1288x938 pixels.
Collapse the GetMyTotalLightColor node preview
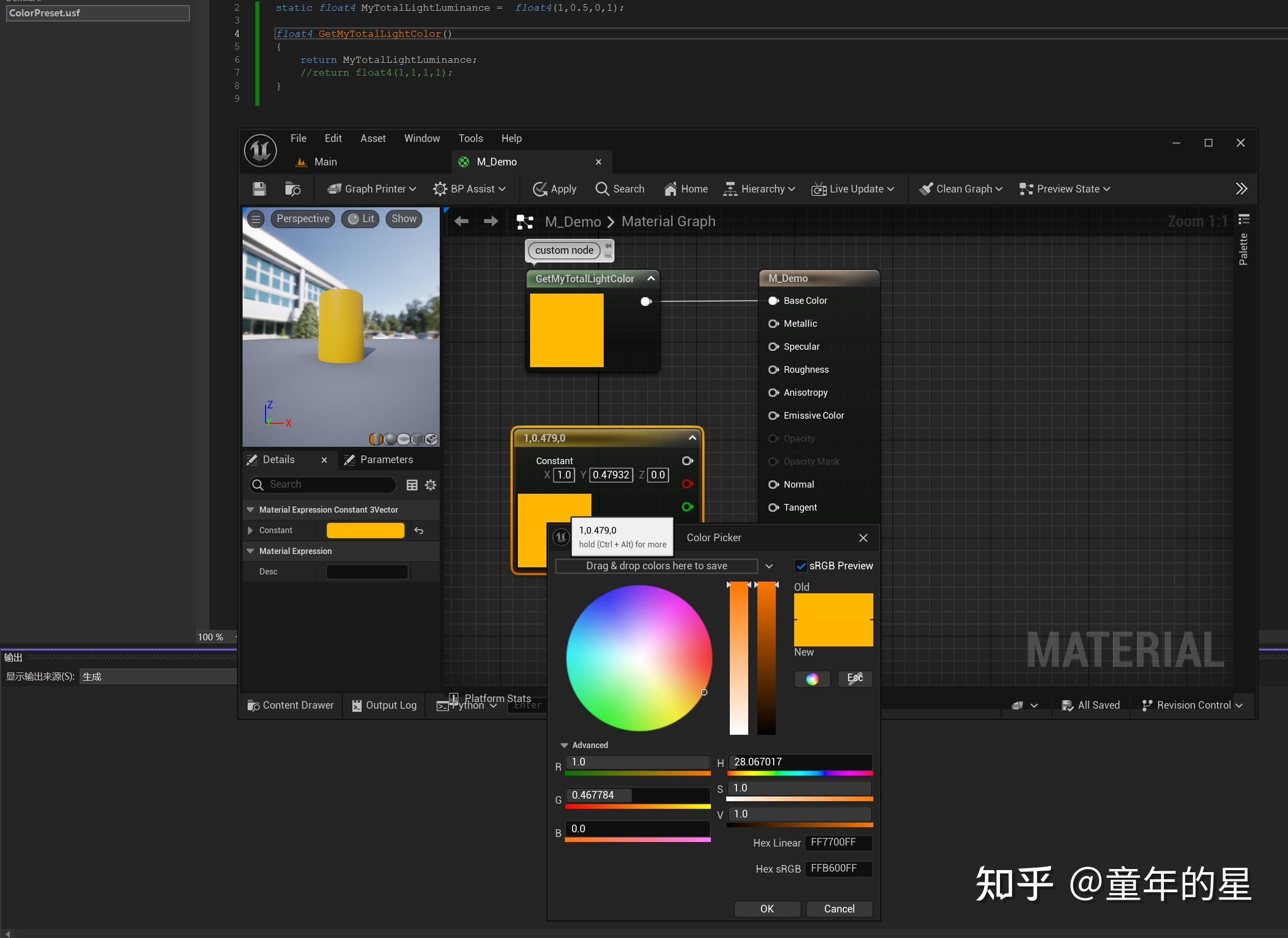tap(651, 278)
